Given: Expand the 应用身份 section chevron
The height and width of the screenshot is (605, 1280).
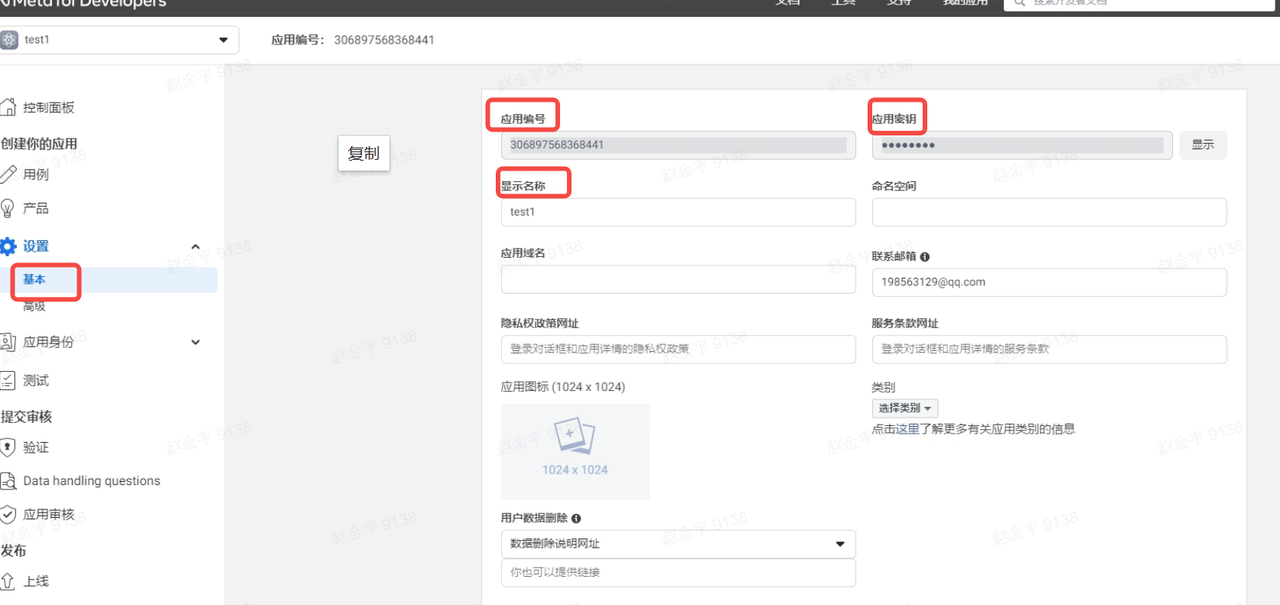Looking at the screenshot, I should point(195,342).
